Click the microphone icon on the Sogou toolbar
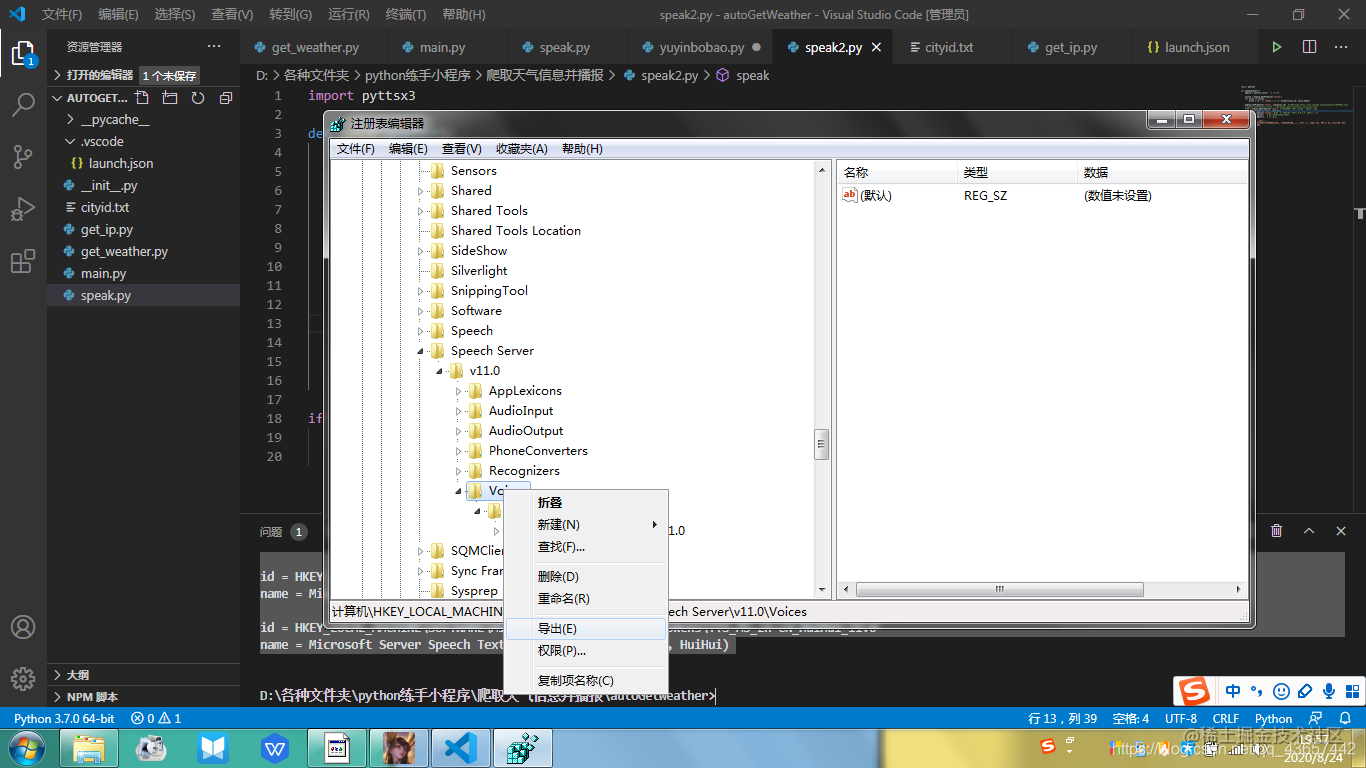 pos(1329,691)
